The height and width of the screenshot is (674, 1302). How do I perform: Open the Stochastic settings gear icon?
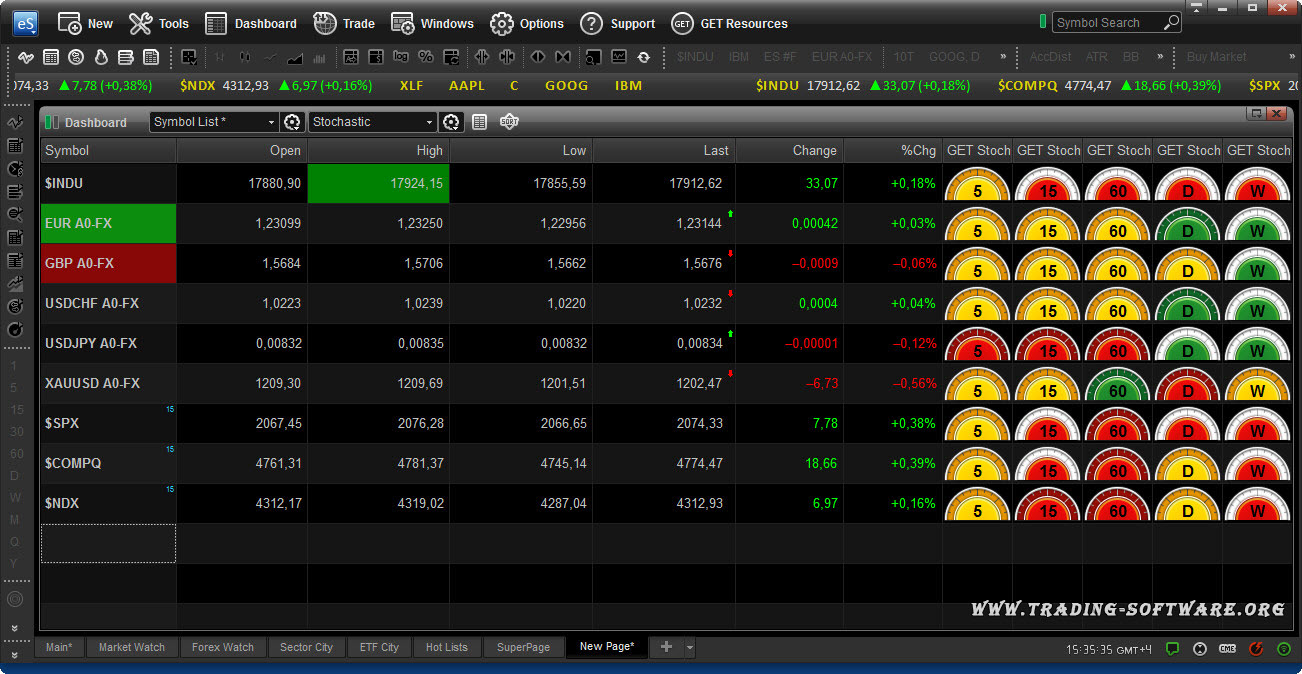[x=451, y=122]
